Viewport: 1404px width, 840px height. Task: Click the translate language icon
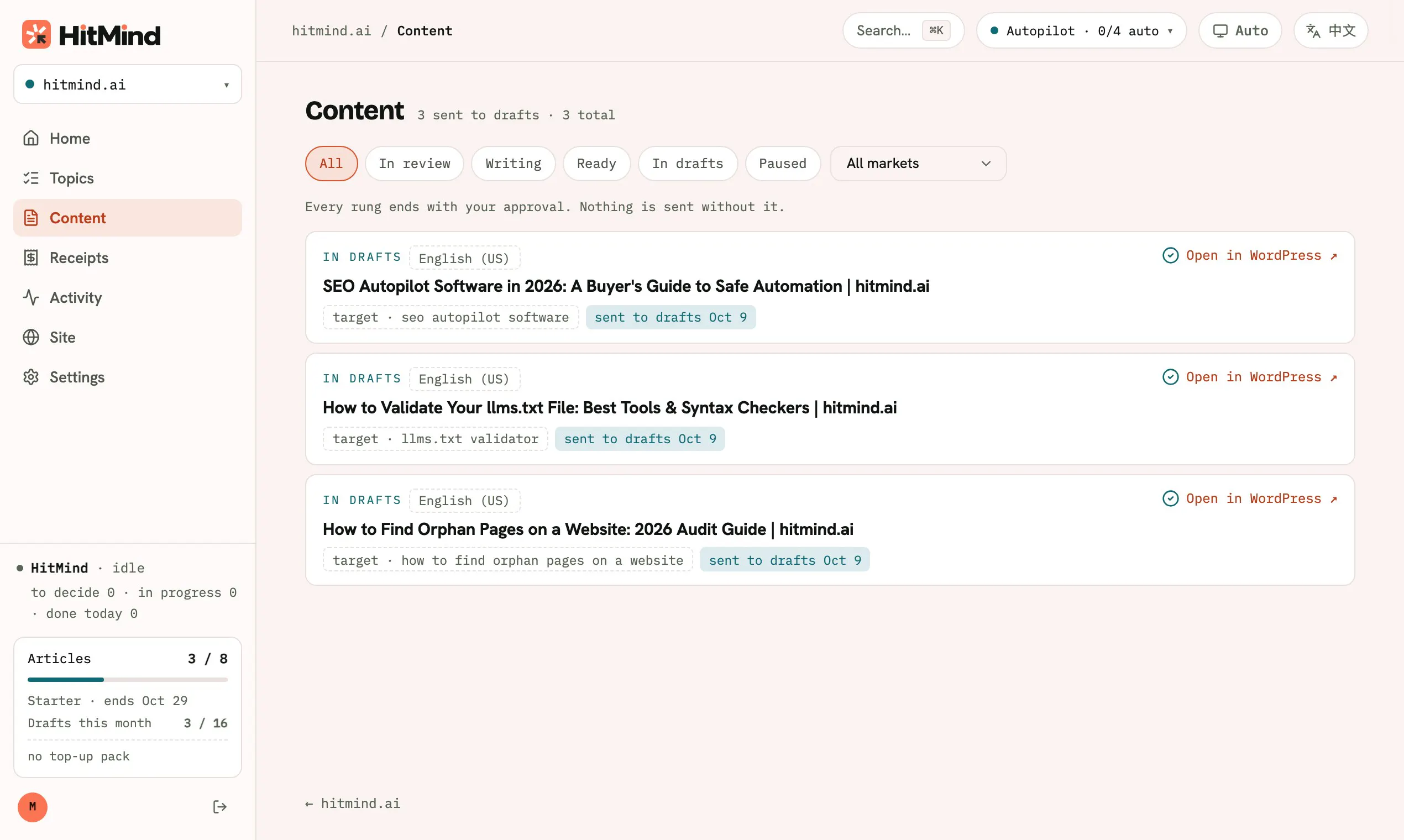tap(1313, 30)
